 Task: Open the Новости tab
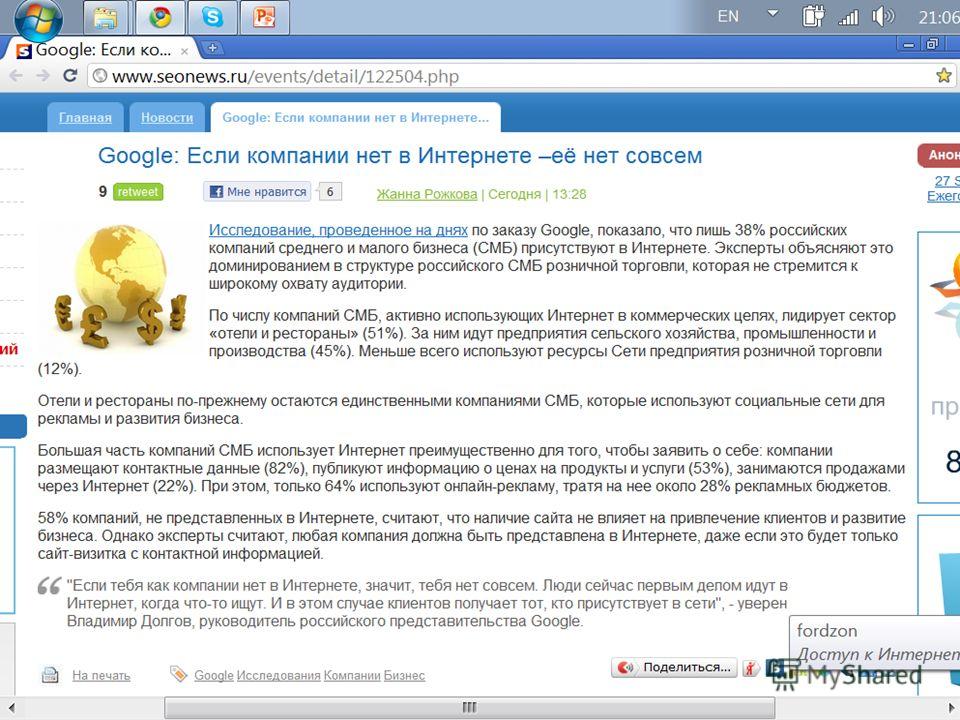167,118
